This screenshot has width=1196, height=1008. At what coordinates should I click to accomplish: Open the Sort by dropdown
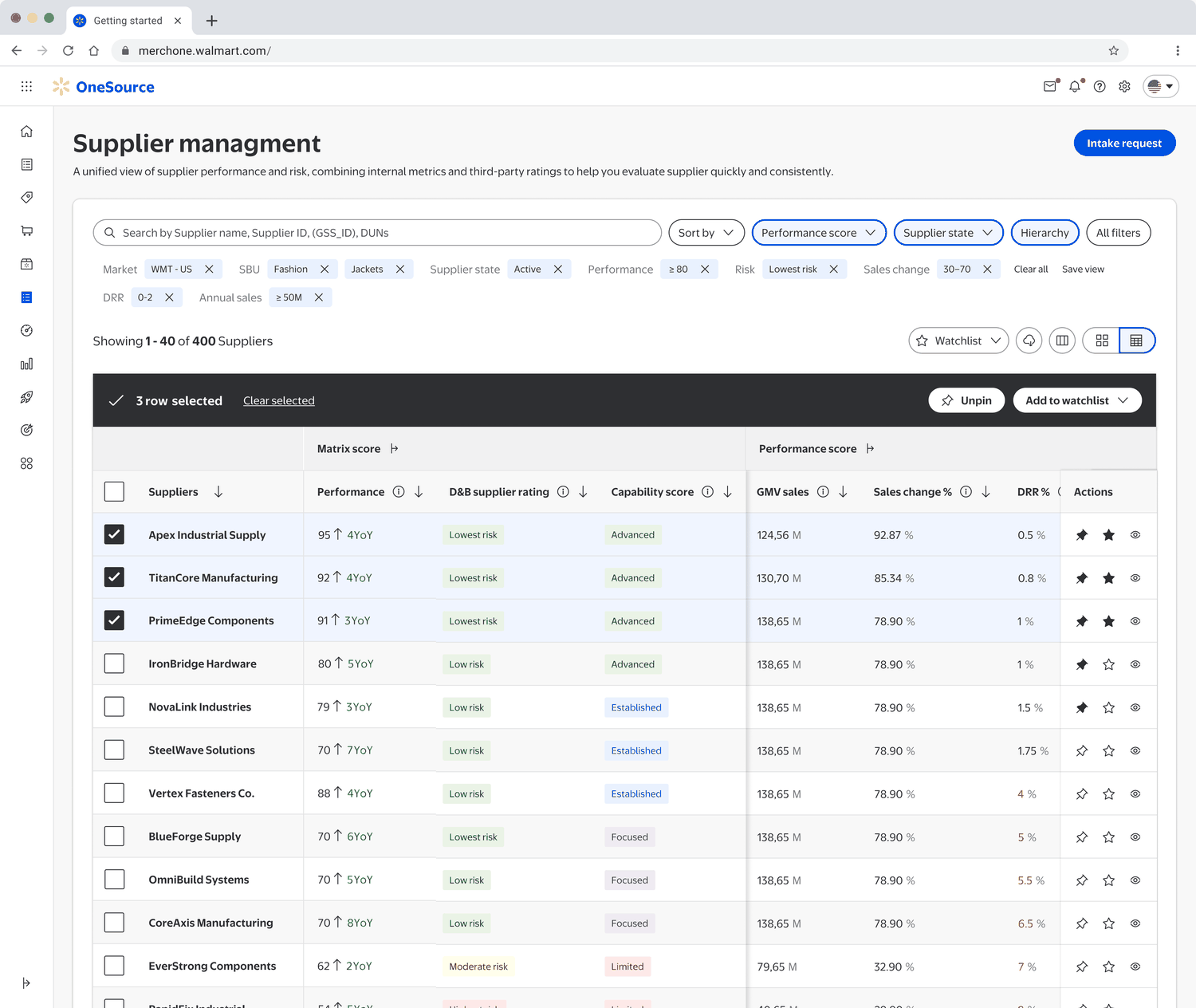point(706,233)
